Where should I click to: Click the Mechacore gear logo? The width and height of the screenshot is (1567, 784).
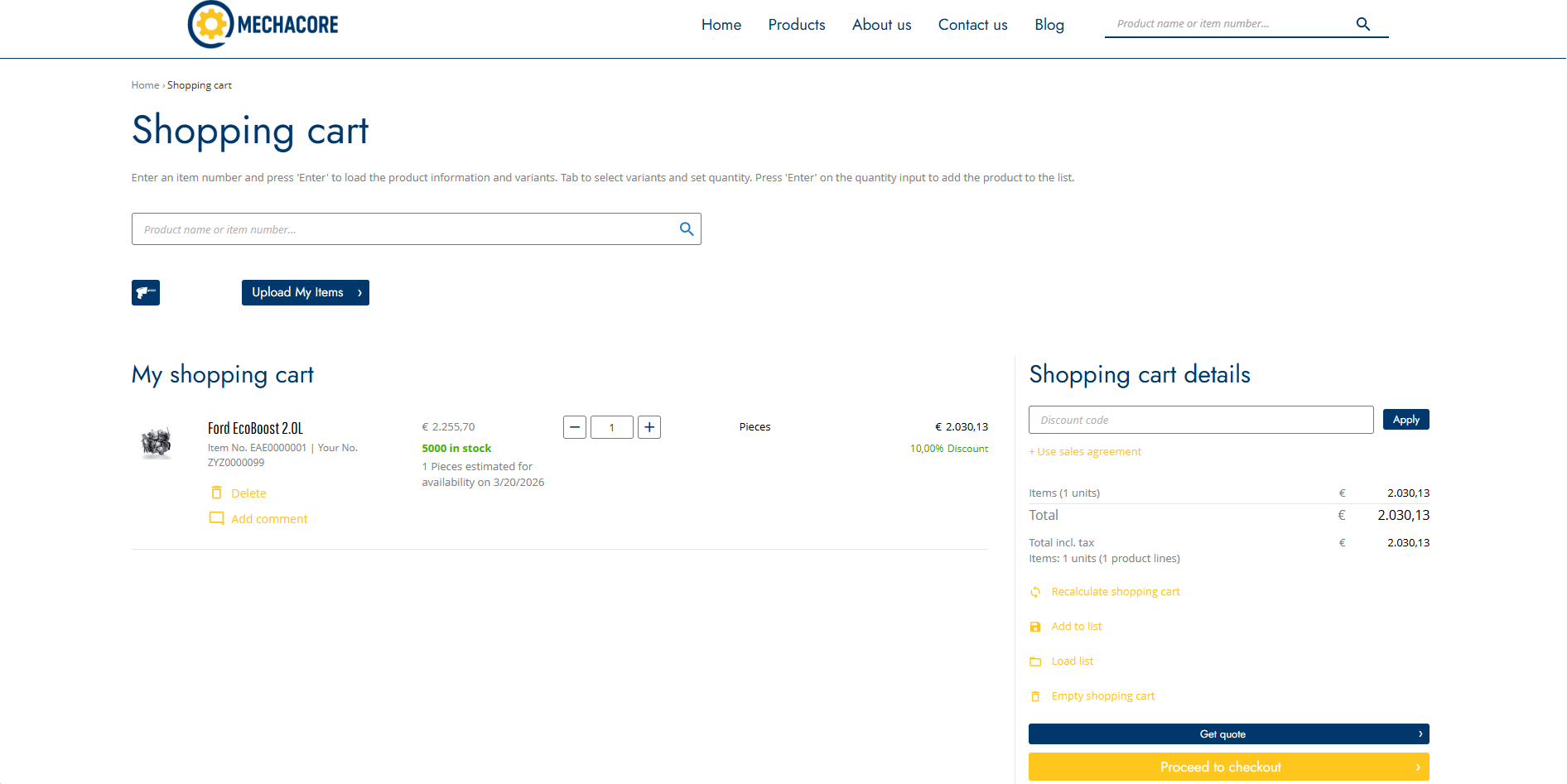(x=263, y=25)
